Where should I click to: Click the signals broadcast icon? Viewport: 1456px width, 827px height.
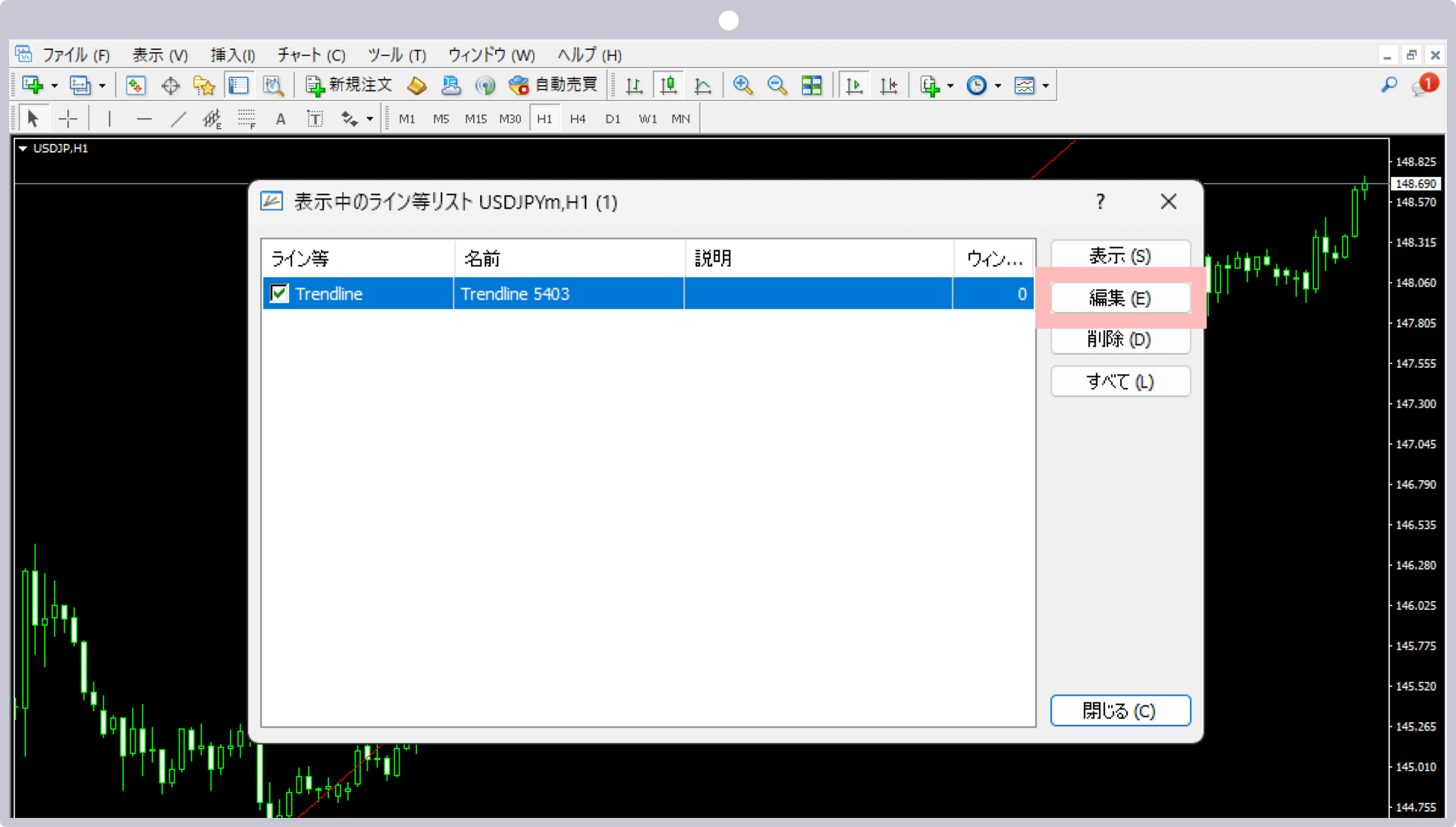(x=485, y=85)
